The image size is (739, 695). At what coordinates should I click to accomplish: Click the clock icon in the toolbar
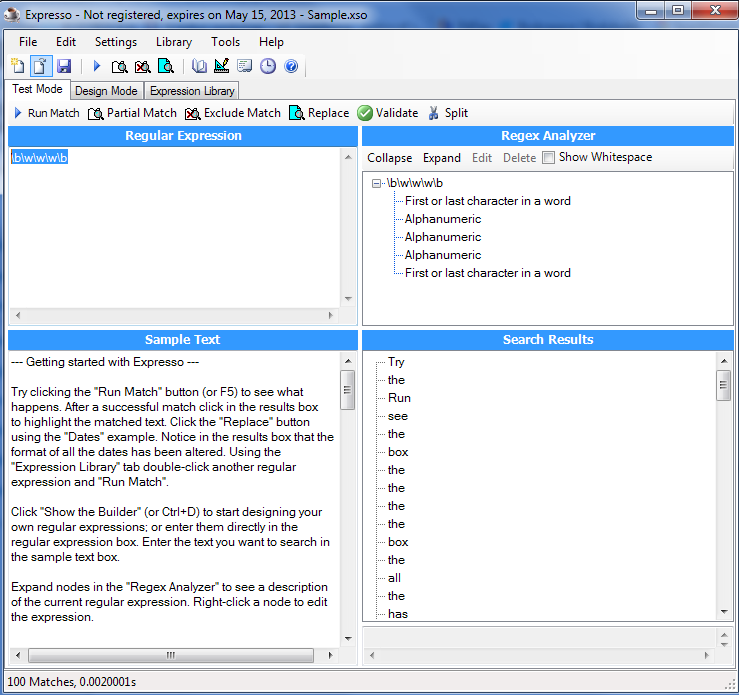tap(268, 66)
